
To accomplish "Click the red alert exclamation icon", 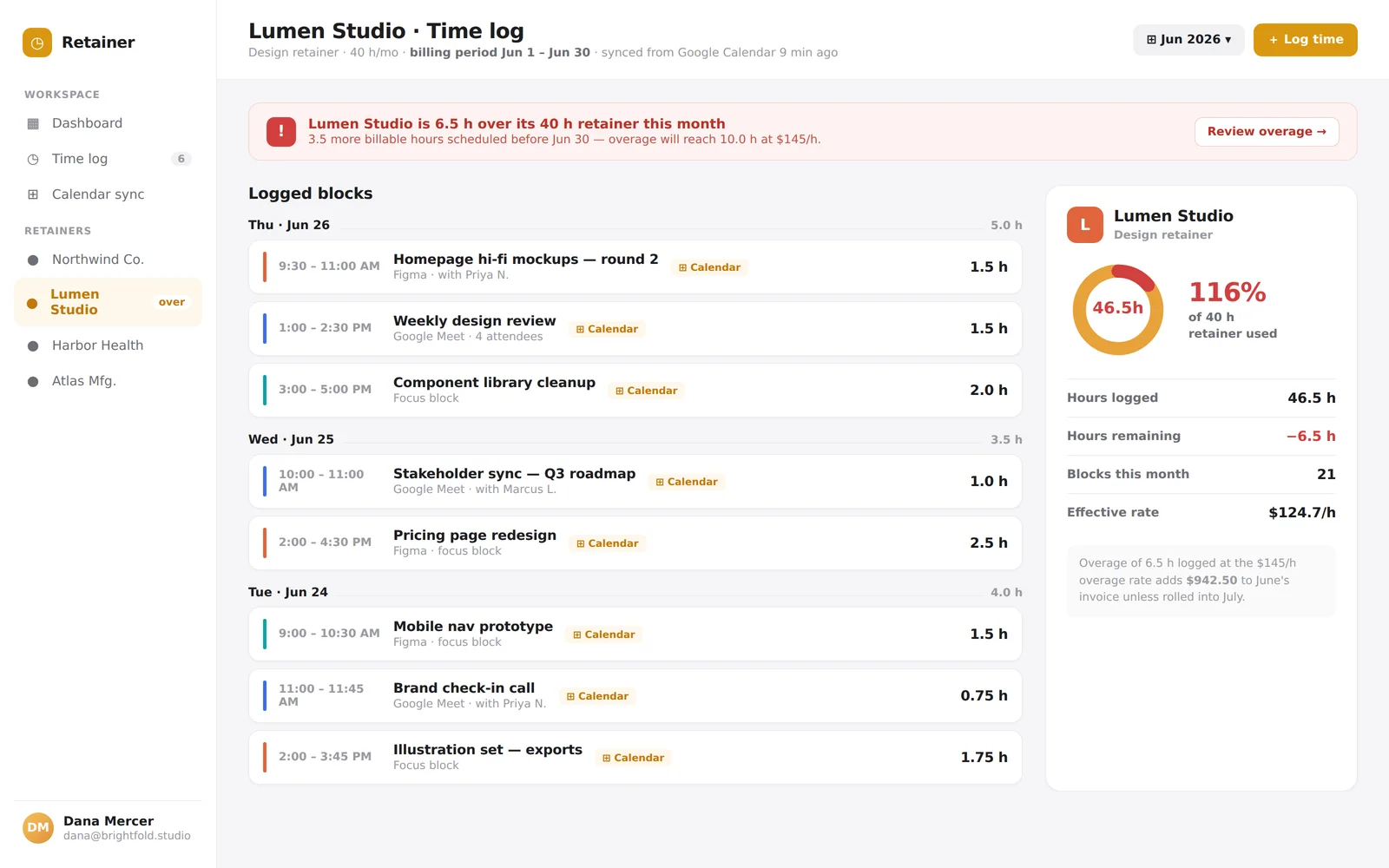I will click(281, 132).
